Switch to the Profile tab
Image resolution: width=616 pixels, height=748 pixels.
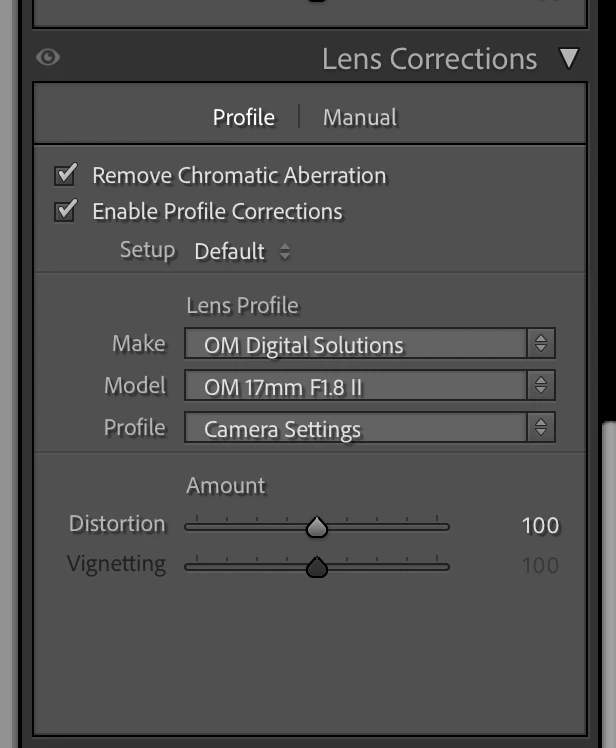(x=244, y=117)
